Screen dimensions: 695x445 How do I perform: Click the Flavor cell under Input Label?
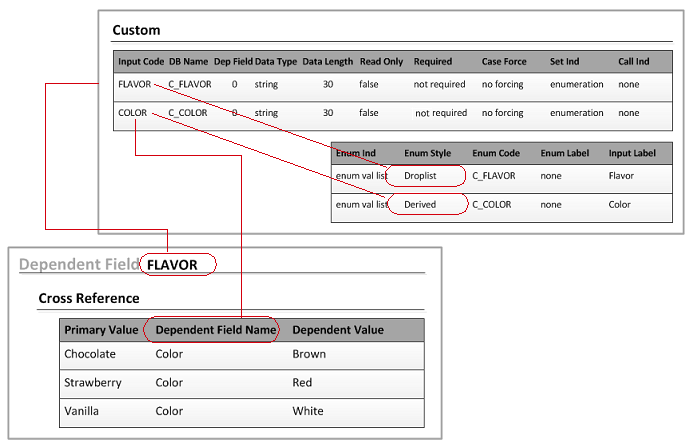point(621,176)
